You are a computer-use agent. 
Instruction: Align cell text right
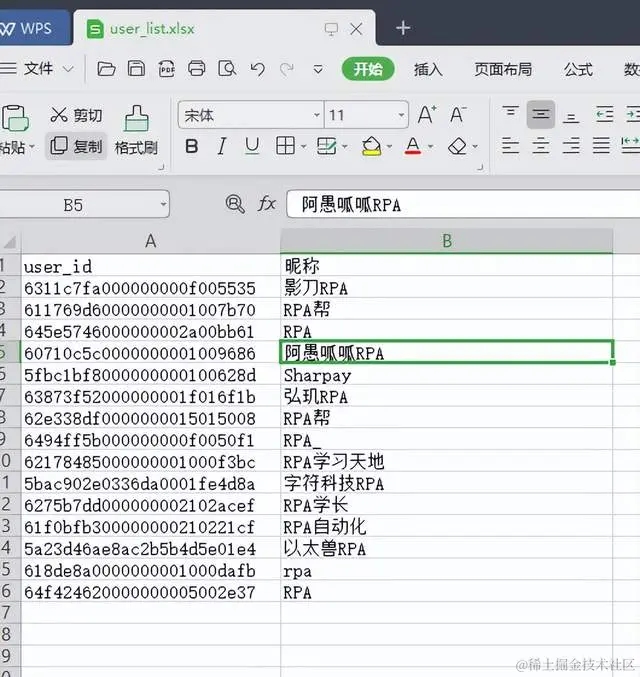tap(571, 146)
